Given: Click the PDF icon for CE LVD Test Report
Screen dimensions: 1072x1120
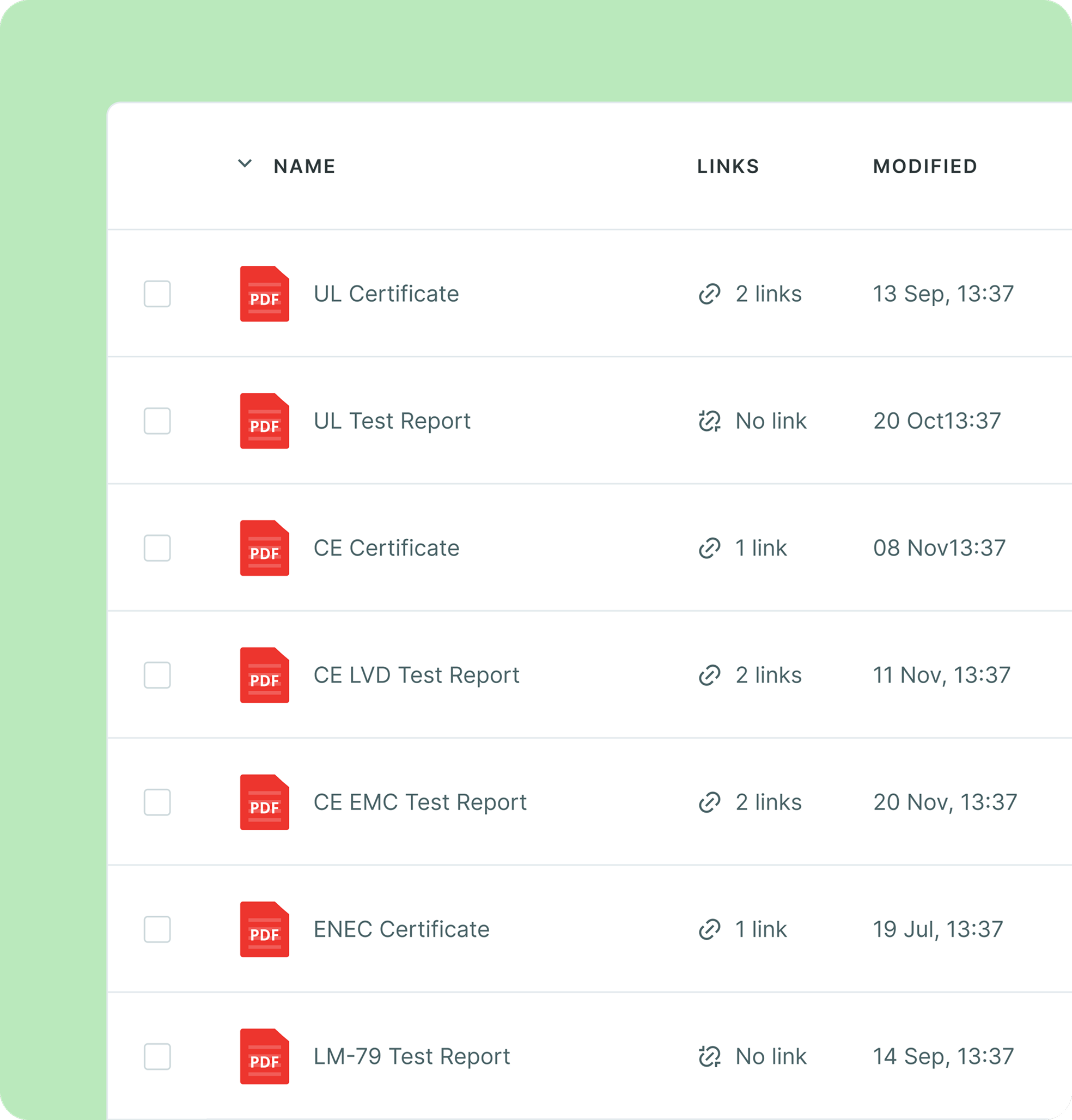Looking at the screenshot, I should pyautogui.click(x=264, y=675).
